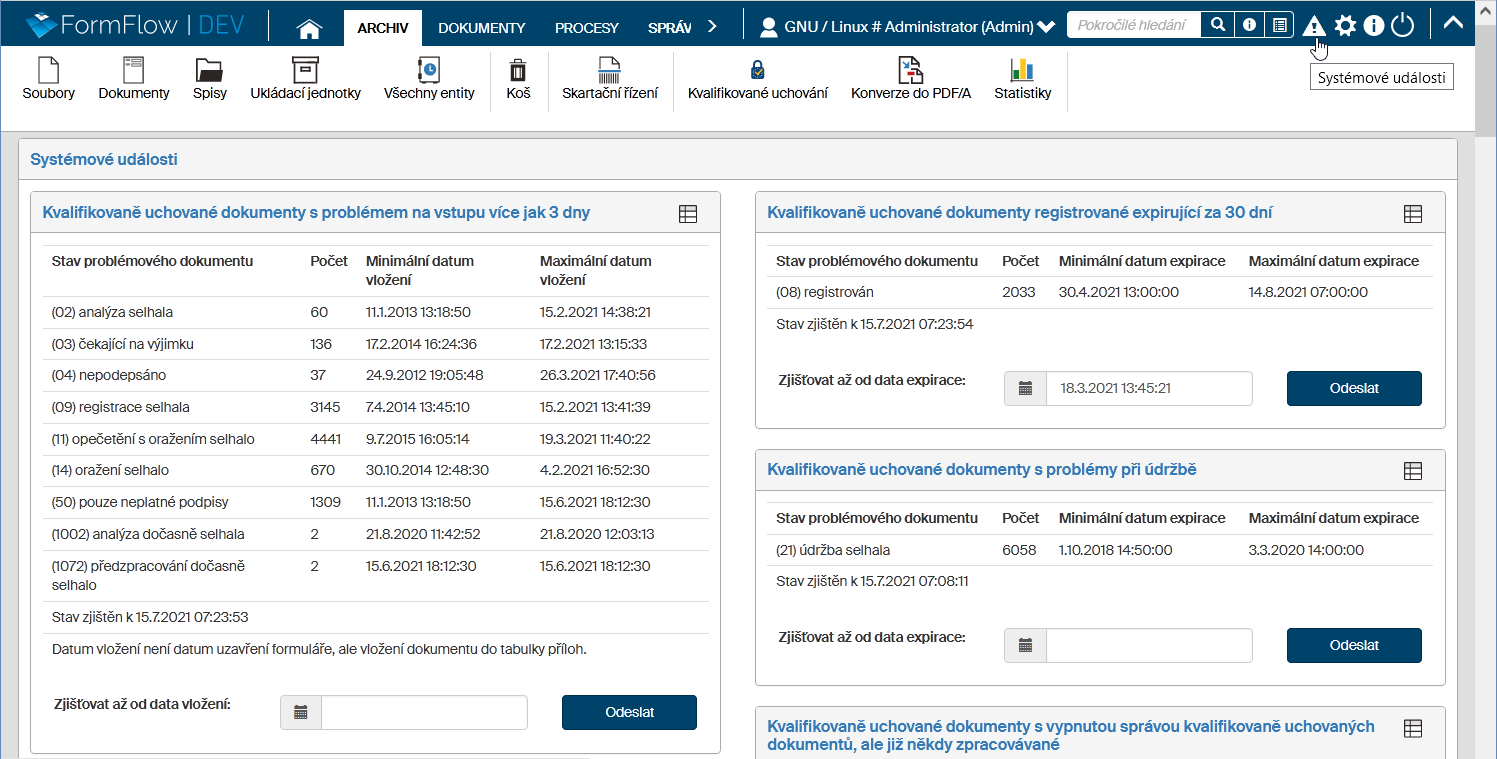Expand the Administrator user dropdown
1497x759 pixels.
coord(1046,27)
